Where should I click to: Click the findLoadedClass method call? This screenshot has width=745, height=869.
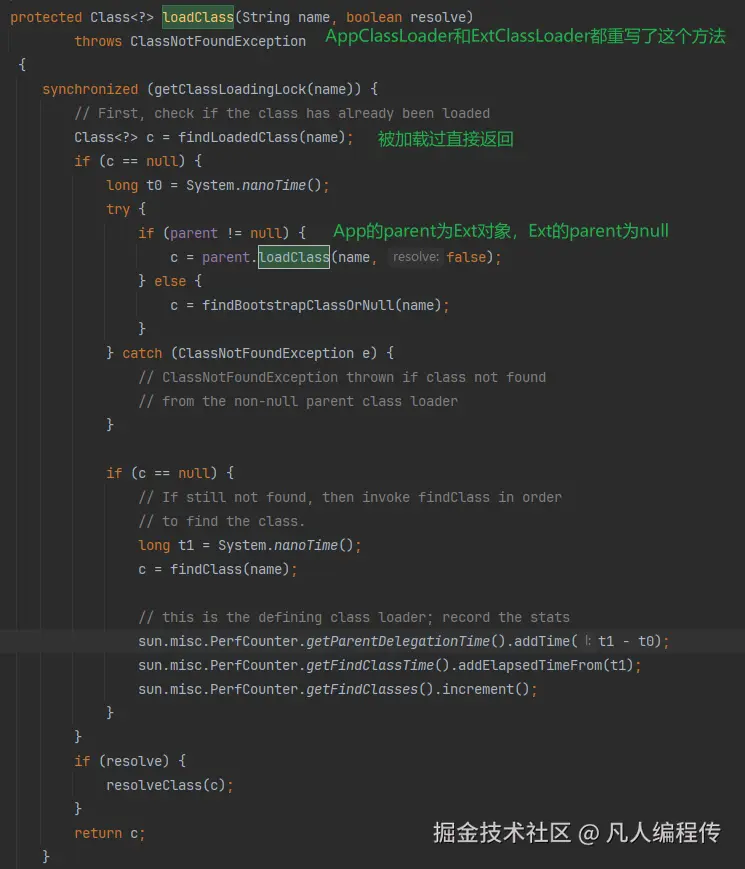point(238,137)
